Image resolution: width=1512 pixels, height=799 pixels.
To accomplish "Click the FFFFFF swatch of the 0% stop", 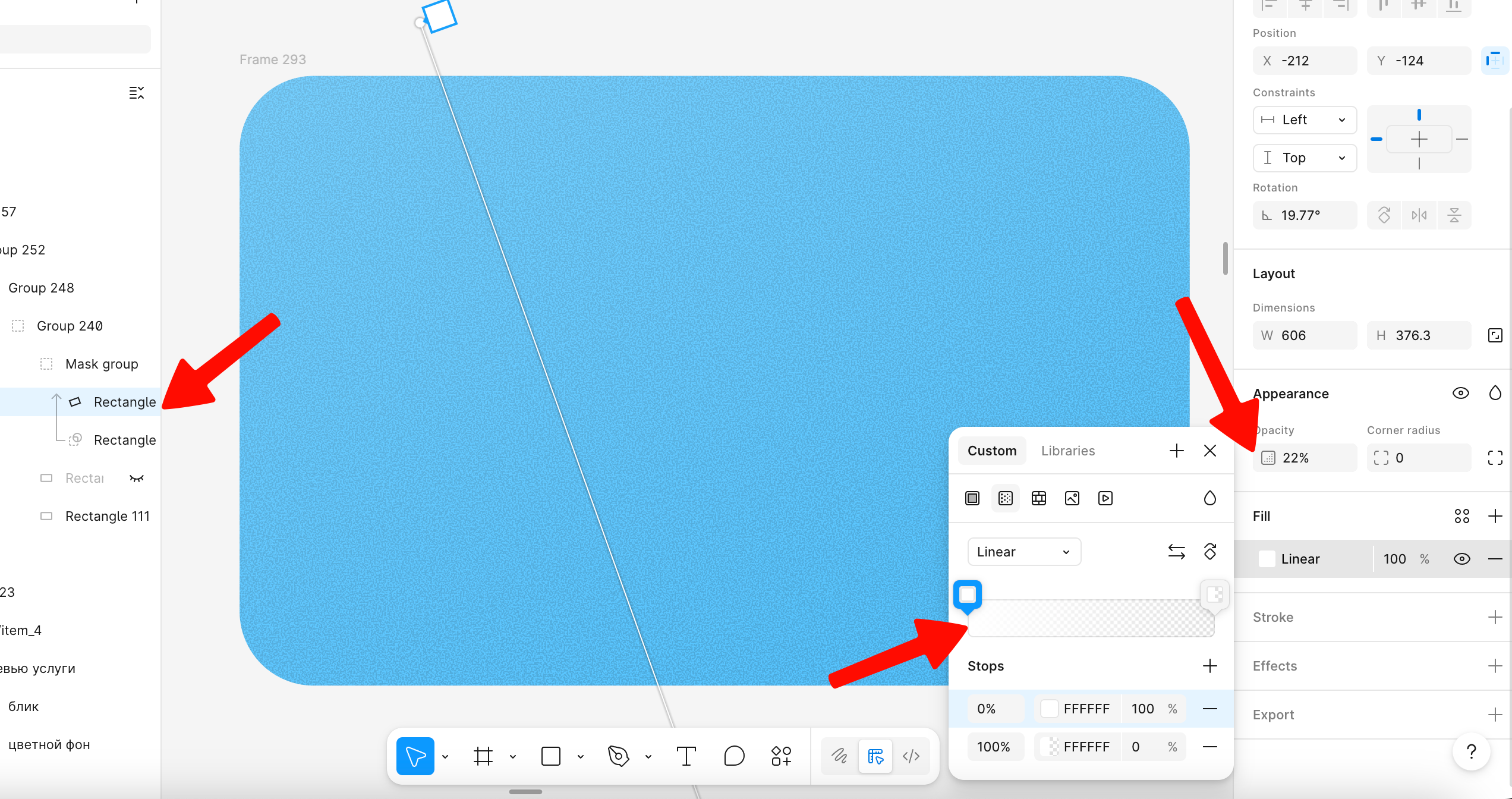I will click(1048, 708).
